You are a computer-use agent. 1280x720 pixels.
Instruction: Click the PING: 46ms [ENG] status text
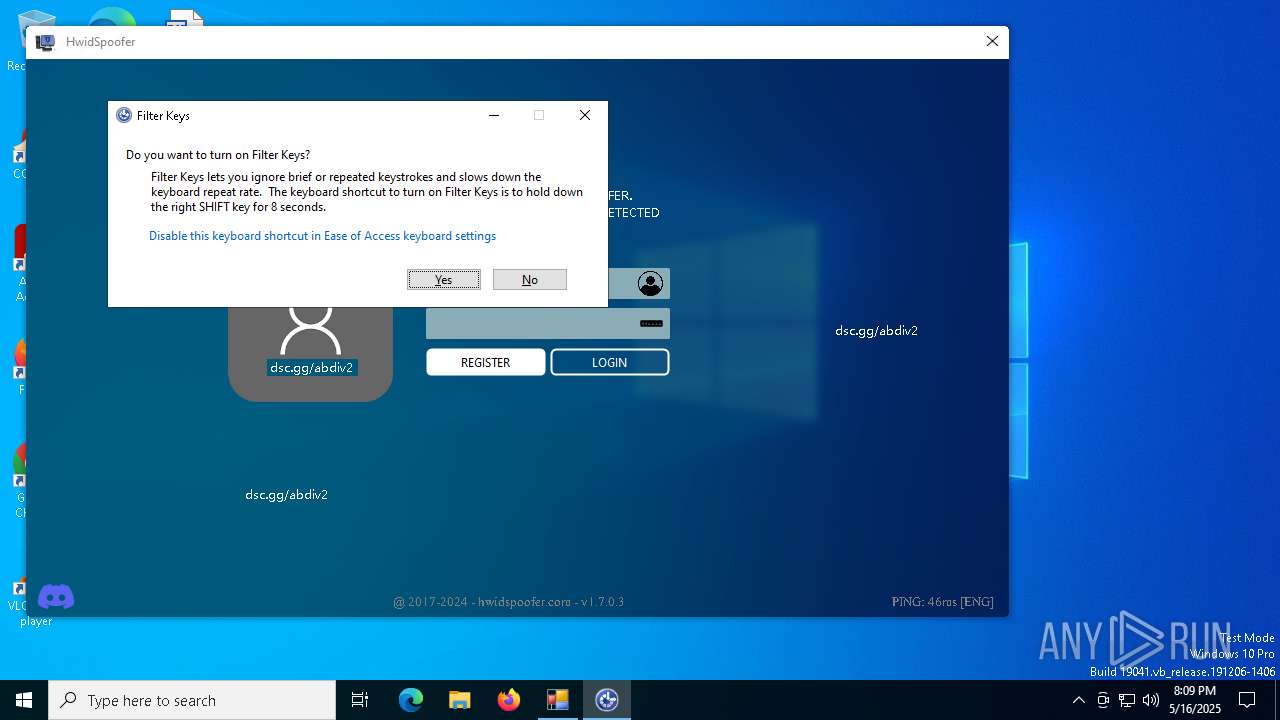click(943, 602)
